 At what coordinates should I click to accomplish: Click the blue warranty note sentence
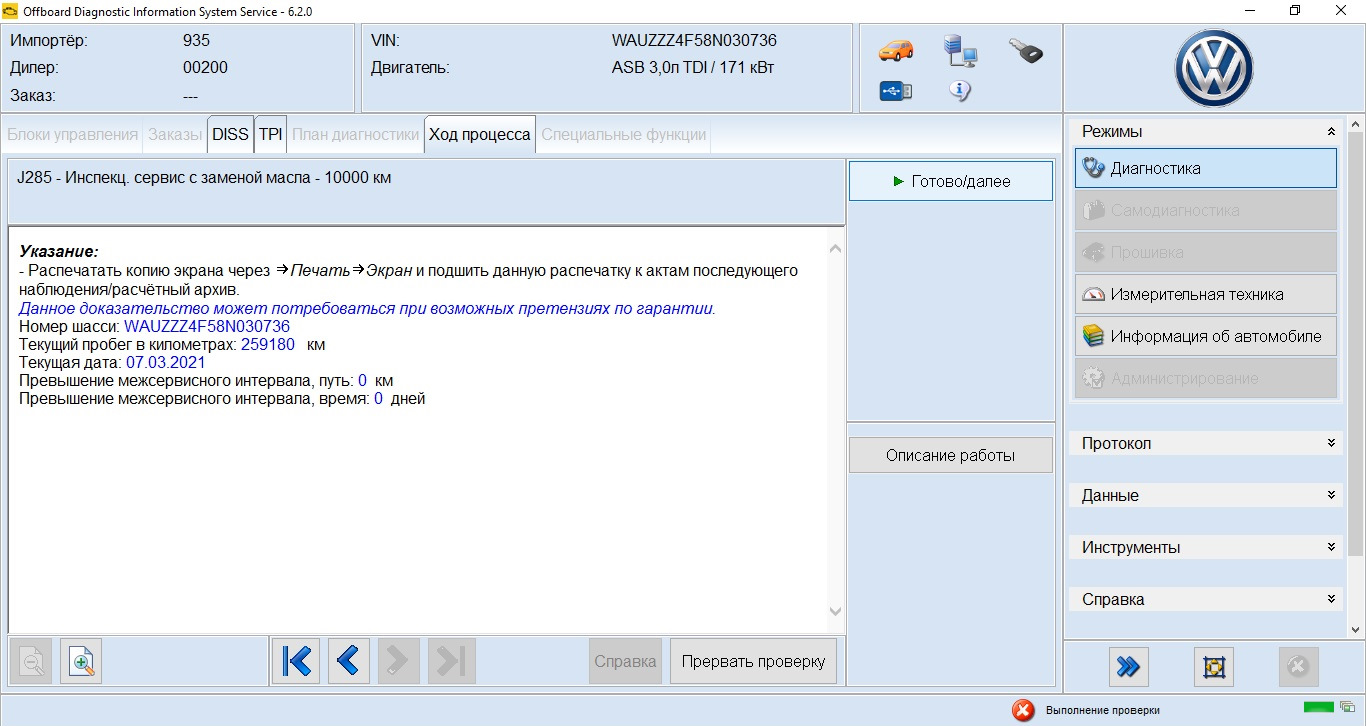tap(367, 309)
